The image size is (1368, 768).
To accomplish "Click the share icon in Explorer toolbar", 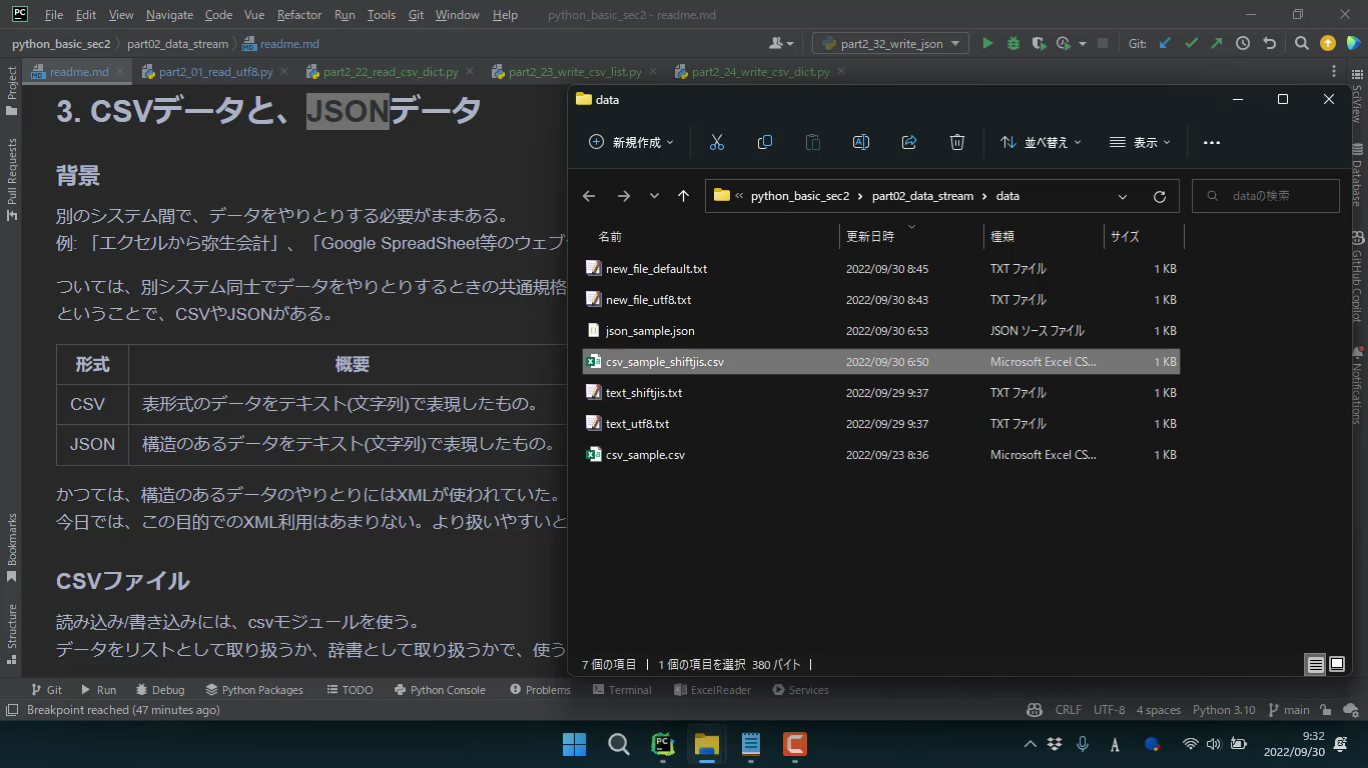I will click(x=908, y=142).
